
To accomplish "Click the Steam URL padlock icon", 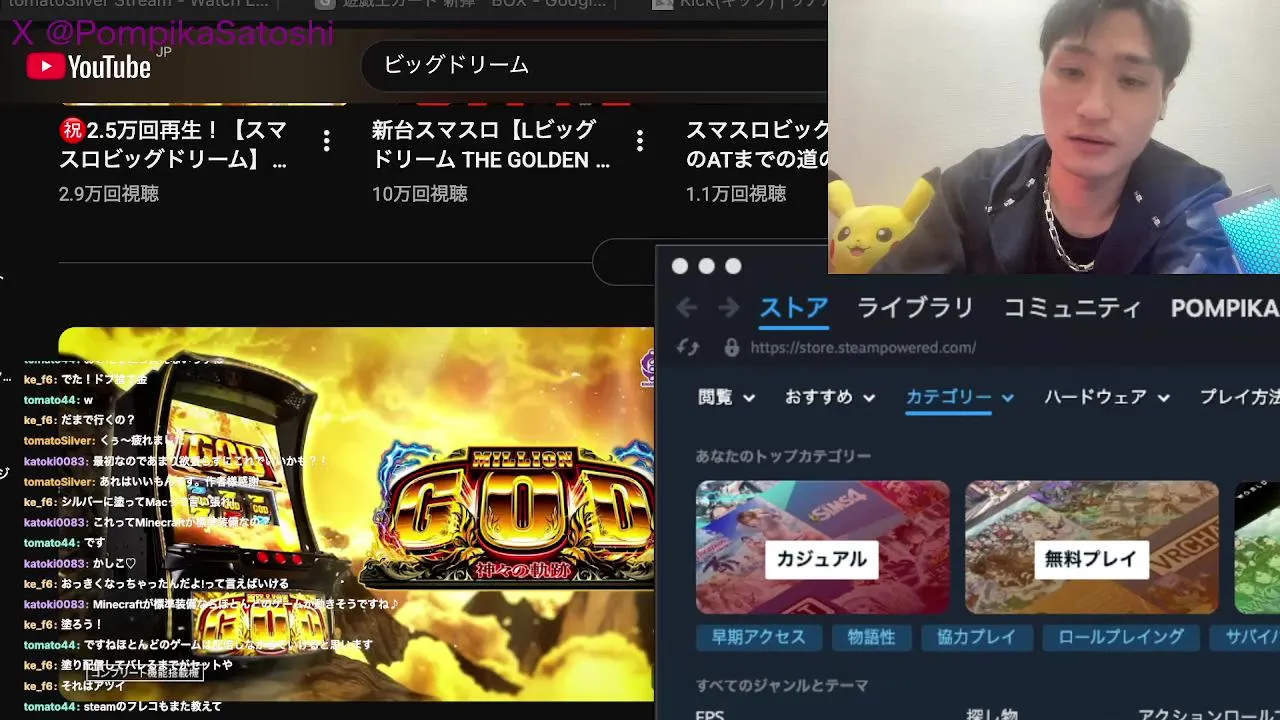I will tap(732, 347).
